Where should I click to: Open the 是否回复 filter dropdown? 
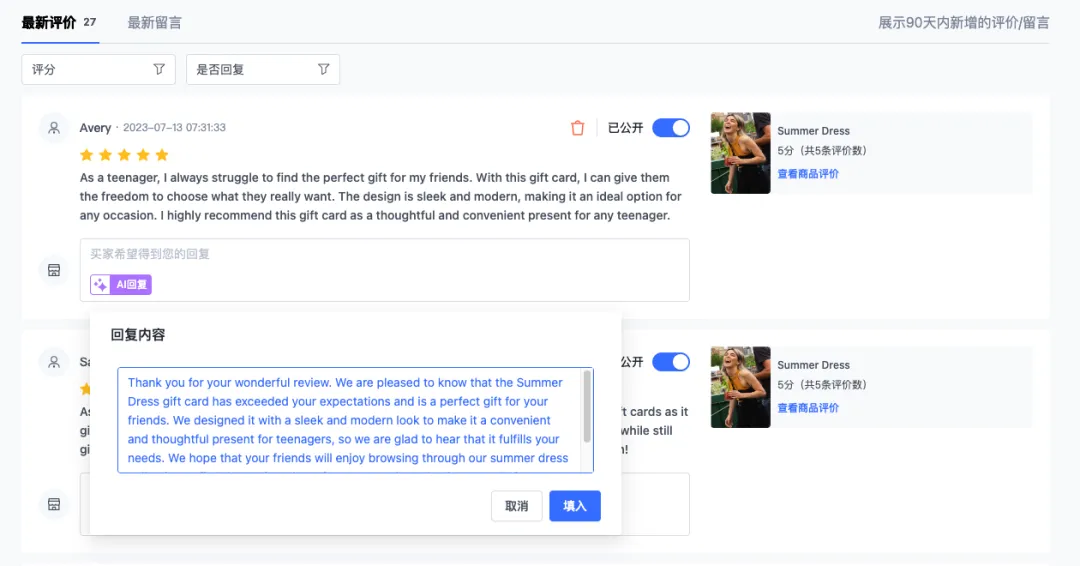pos(263,70)
